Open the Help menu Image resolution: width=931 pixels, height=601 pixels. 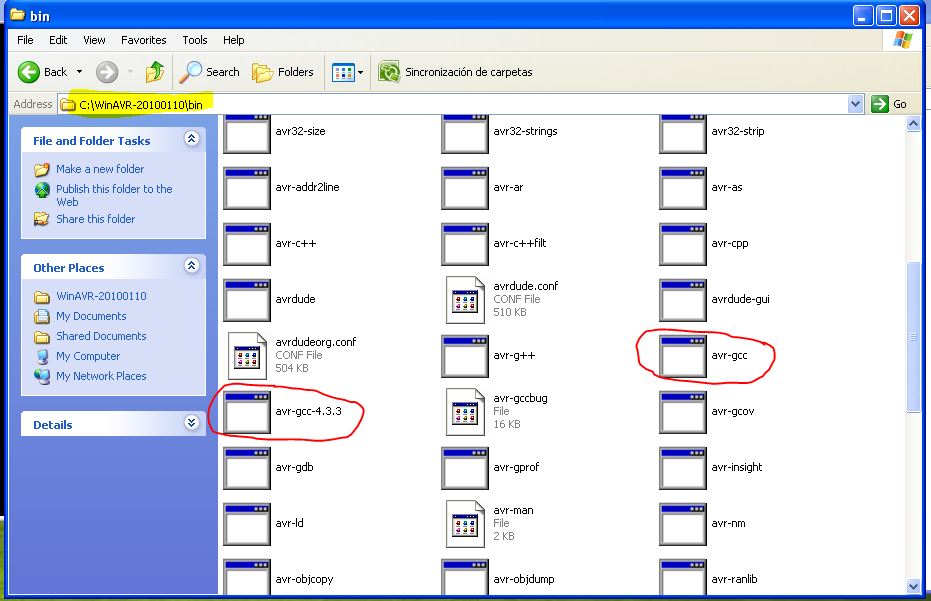click(233, 40)
